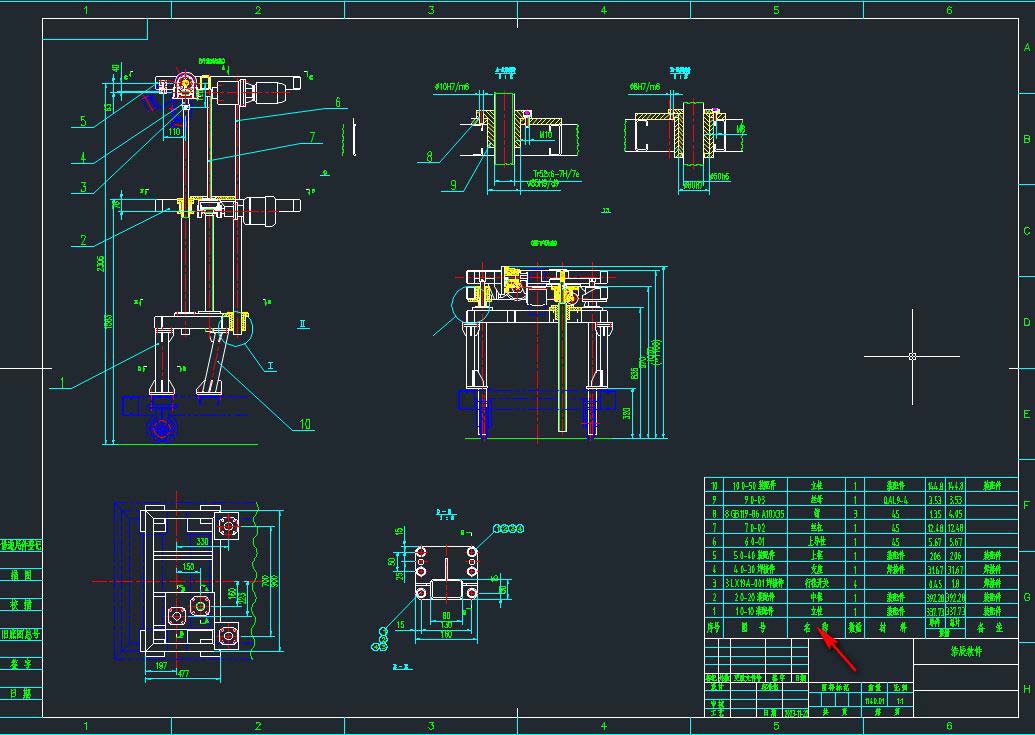Click part balloon number 10 label
The width and height of the screenshot is (1035, 735).
(305, 425)
